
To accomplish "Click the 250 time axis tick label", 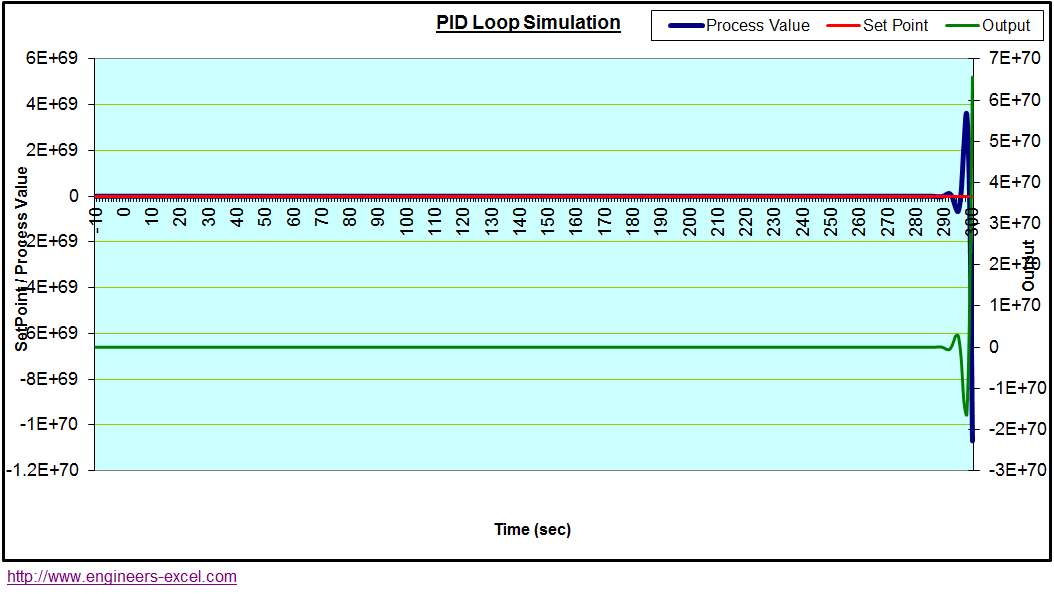I will point(831,221).
